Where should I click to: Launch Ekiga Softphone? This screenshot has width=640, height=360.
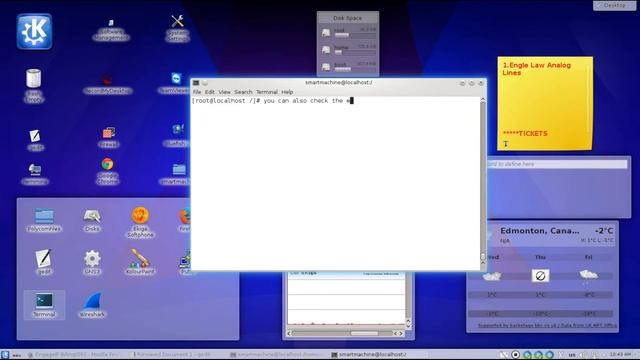click(x=140, y=222)
